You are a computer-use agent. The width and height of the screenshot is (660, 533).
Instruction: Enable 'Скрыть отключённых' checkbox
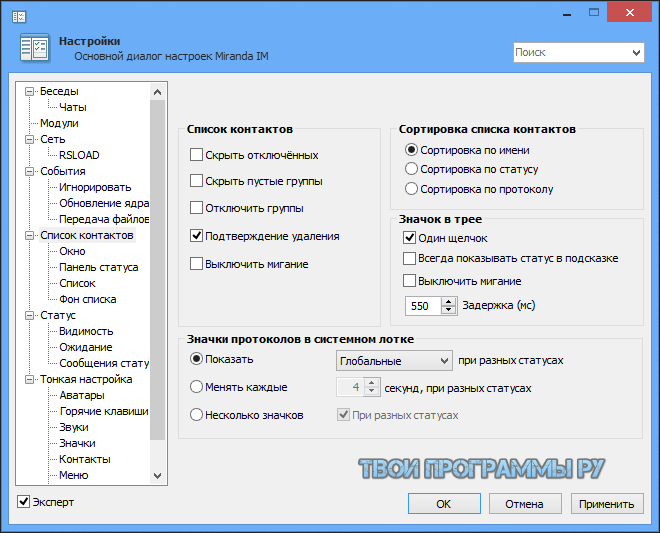197,155
